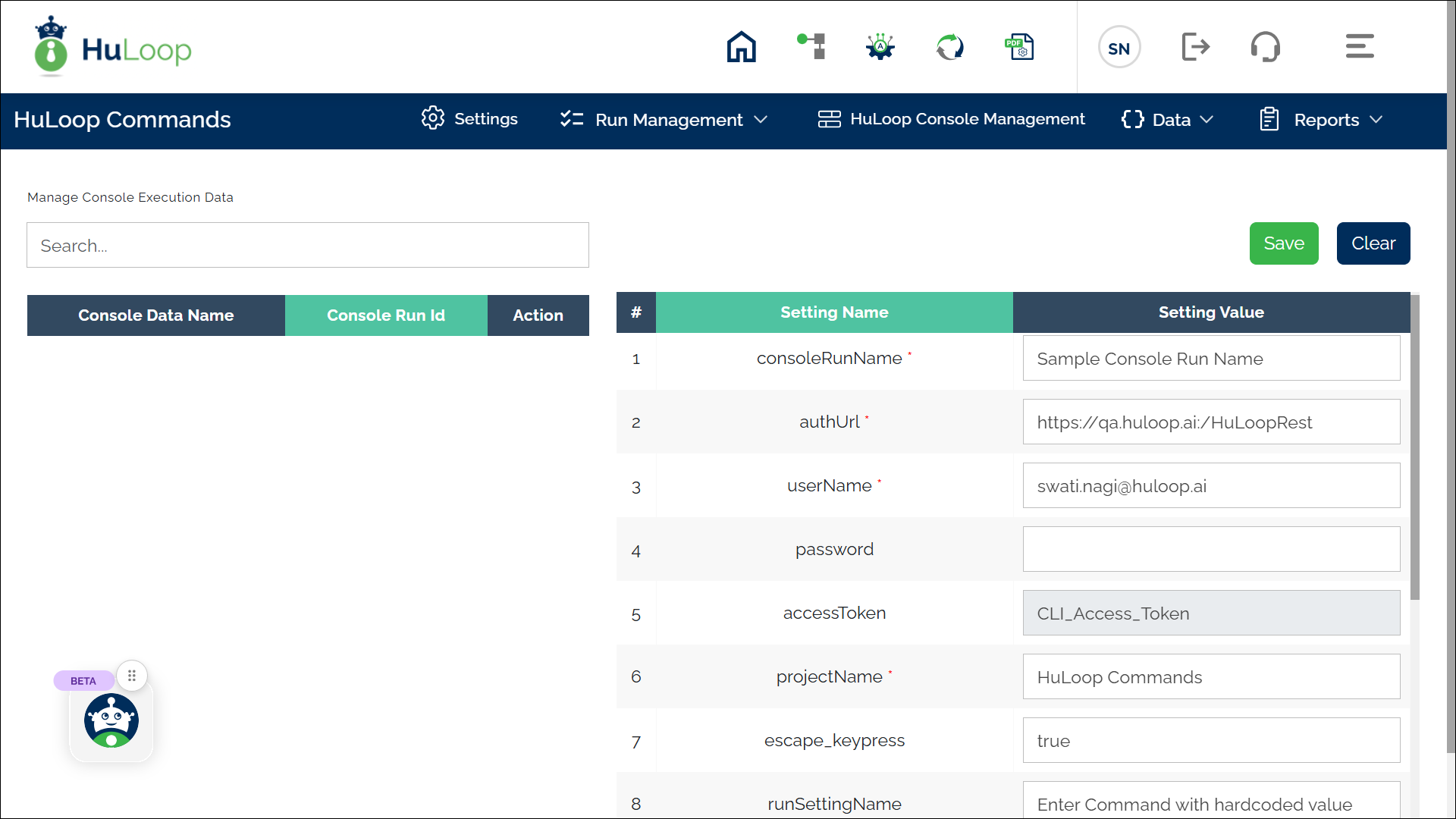Click the automation gear bug icon
Viewport: 1456px width, 819px height.
pyautogui.click(x=880, y=47)
